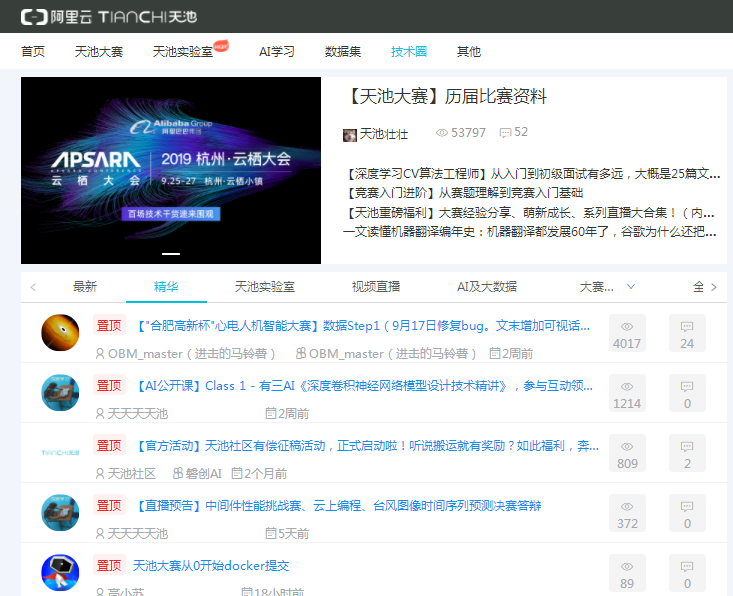Click 89 views counter

click(627, 573)
